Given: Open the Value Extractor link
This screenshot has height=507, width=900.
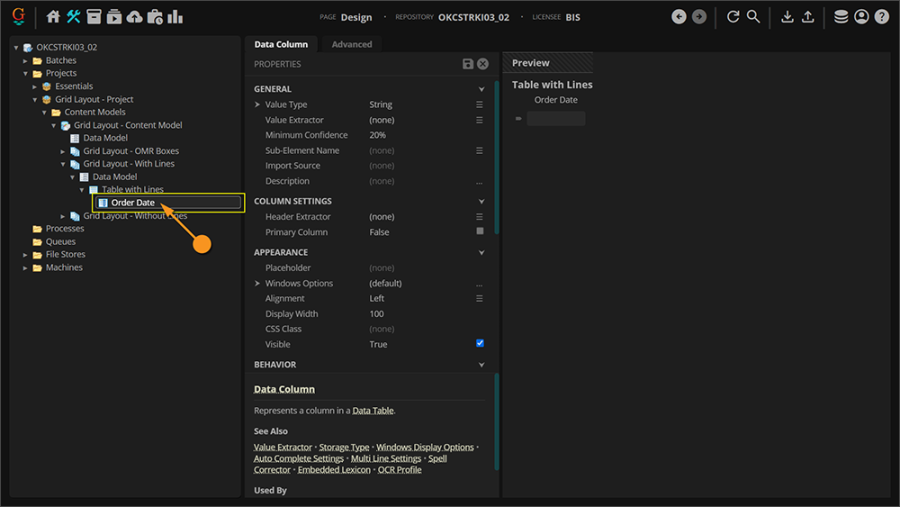Looking at the screenshot, I should tap(282, 447).
